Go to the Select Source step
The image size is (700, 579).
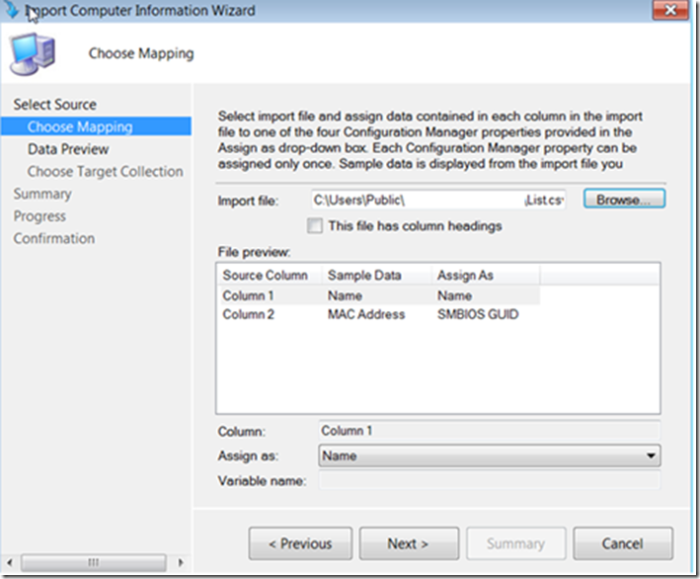pos(55,104)
